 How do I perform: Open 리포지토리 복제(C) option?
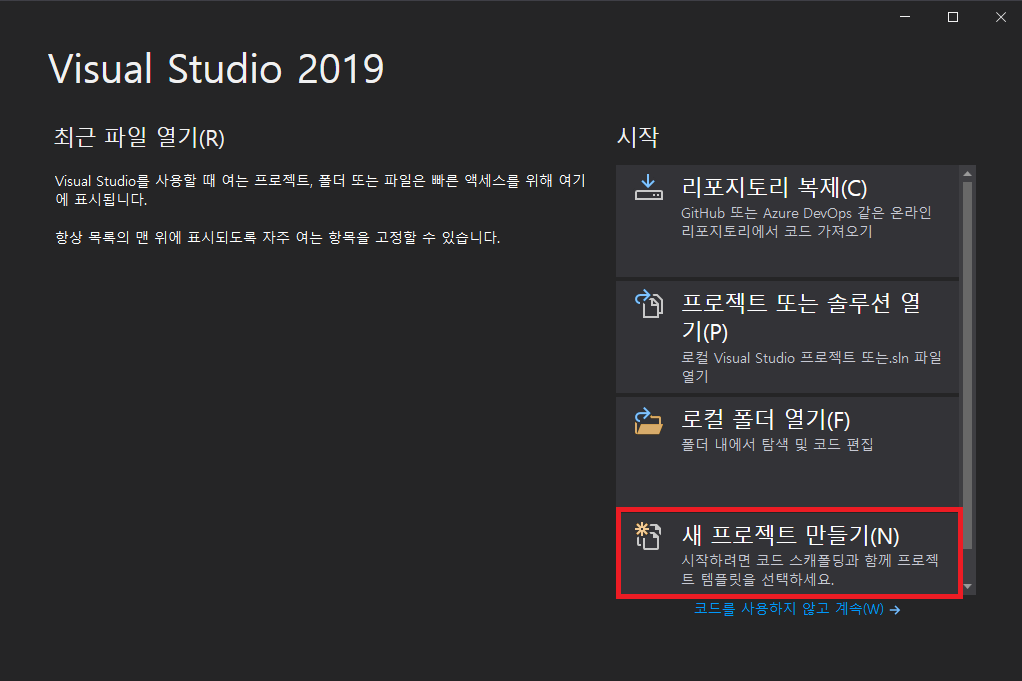(x=787, y=221)
